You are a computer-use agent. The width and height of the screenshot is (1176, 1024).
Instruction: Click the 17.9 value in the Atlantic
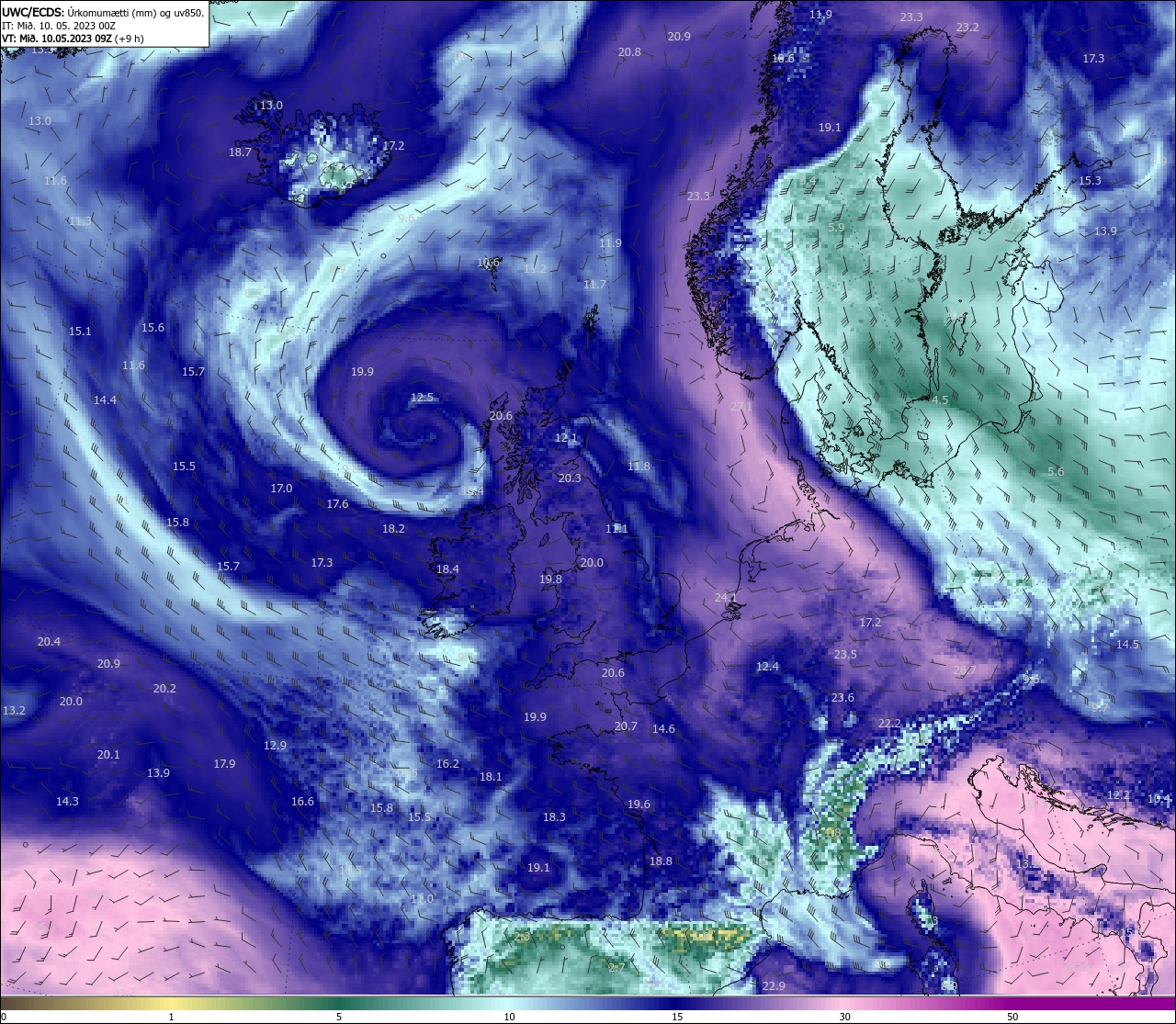(x=224, y=764)
